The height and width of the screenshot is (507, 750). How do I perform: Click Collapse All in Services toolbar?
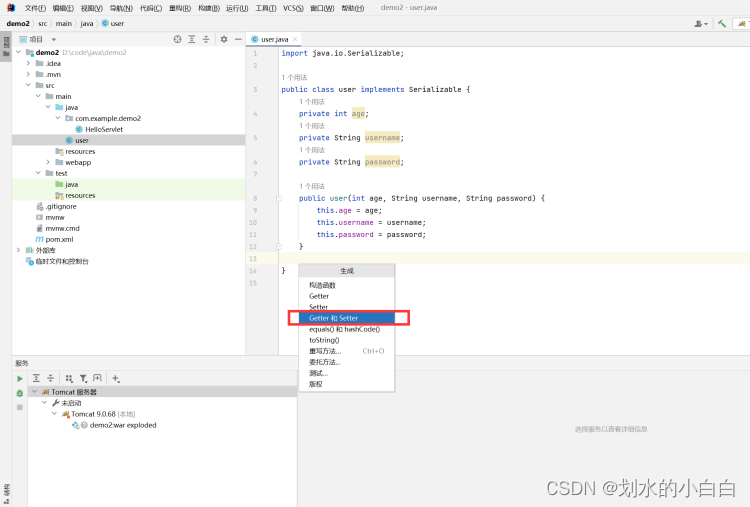pos(51,378)
